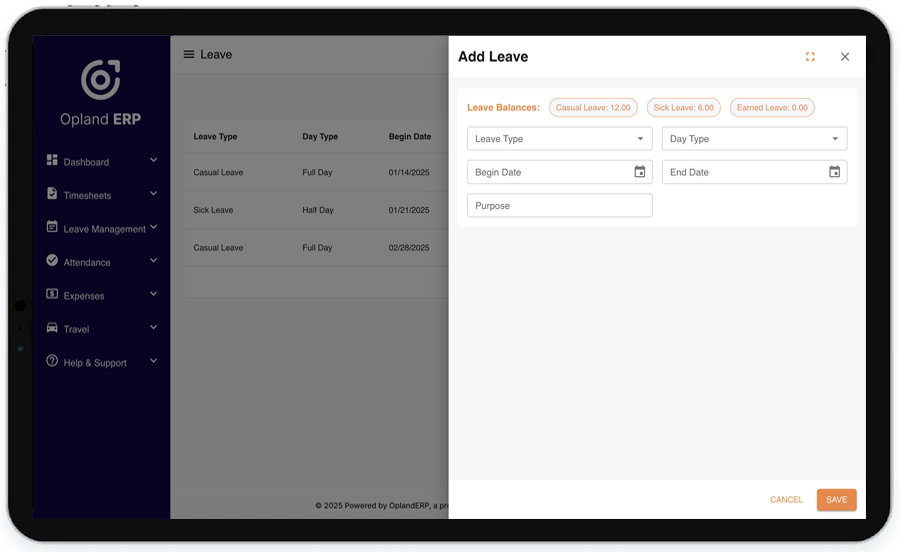Click the Expenses dollar icon in sidebar
Image resolution: width=900 pixels, height=552 pixels.
point(52,294)
